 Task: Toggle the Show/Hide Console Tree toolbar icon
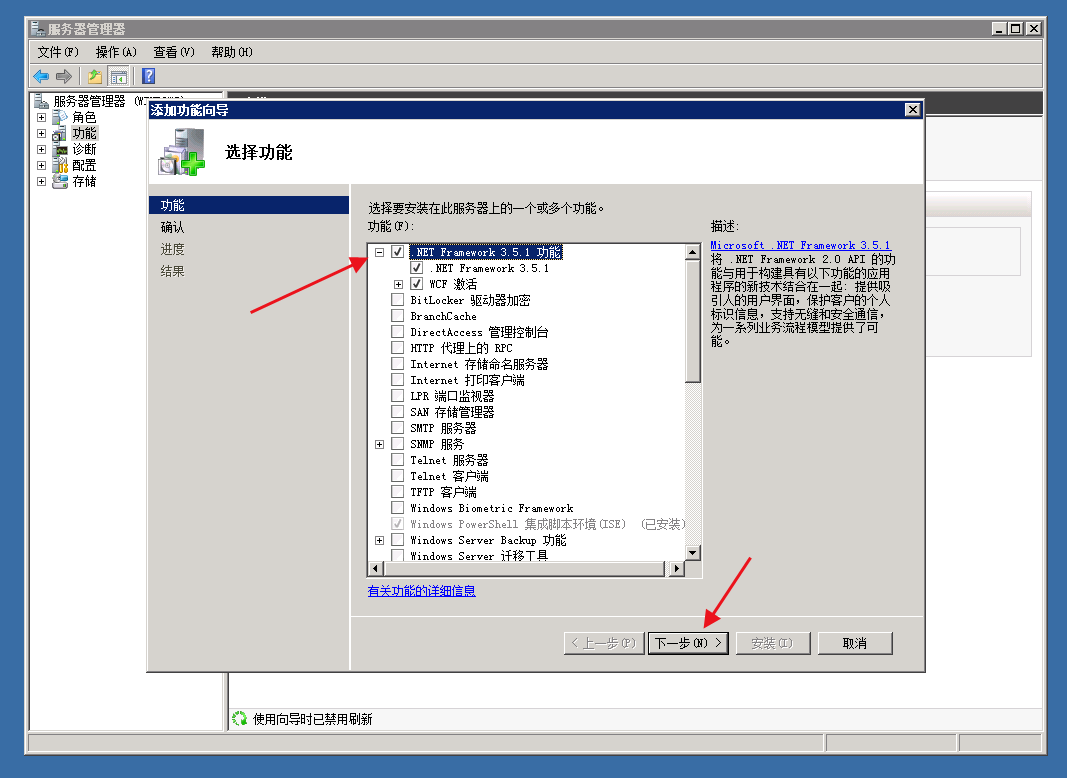119,76
